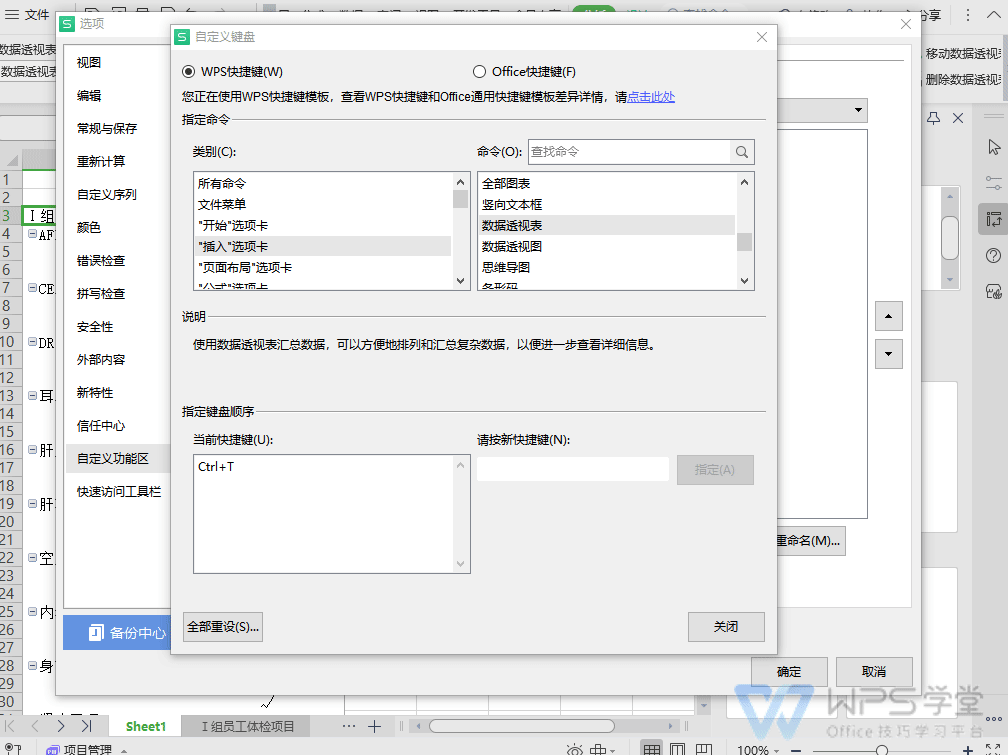Switch to the I组员工体检项目 sheet tab

point(248,727)
